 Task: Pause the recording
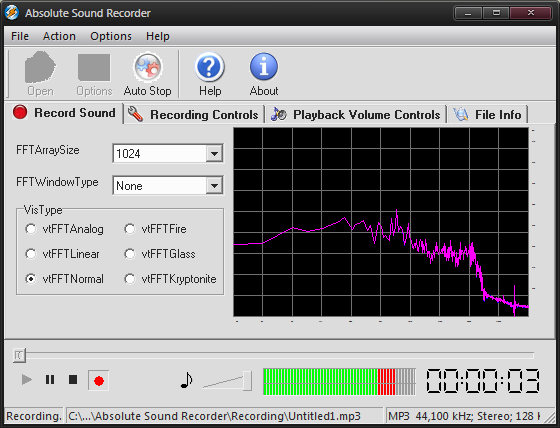pos(50,379)
